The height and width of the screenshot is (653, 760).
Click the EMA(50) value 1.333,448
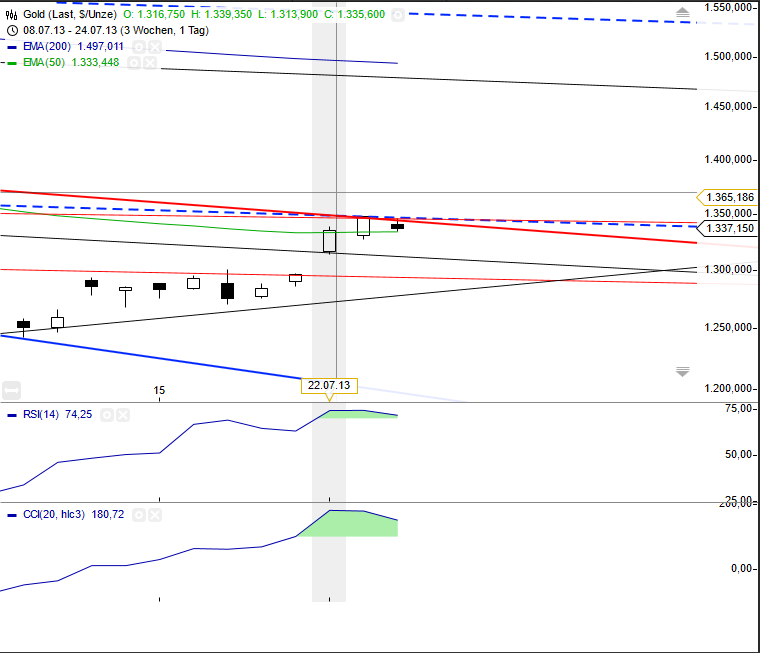click(95, 63)
